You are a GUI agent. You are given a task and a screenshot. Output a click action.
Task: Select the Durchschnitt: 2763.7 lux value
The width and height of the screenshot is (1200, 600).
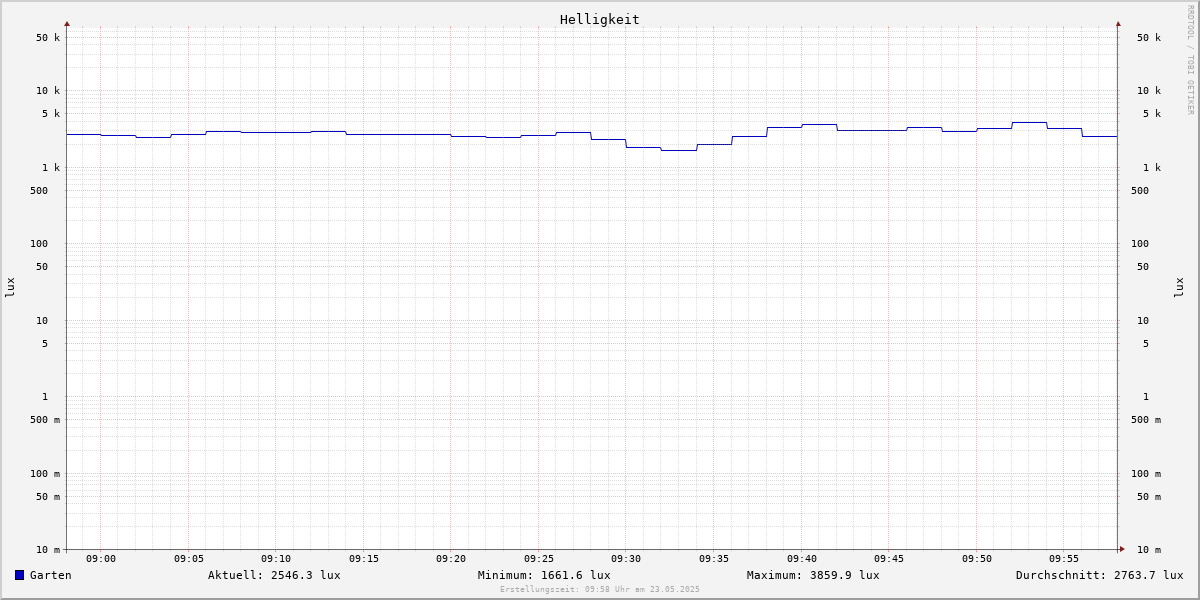tap(1100, 575)
